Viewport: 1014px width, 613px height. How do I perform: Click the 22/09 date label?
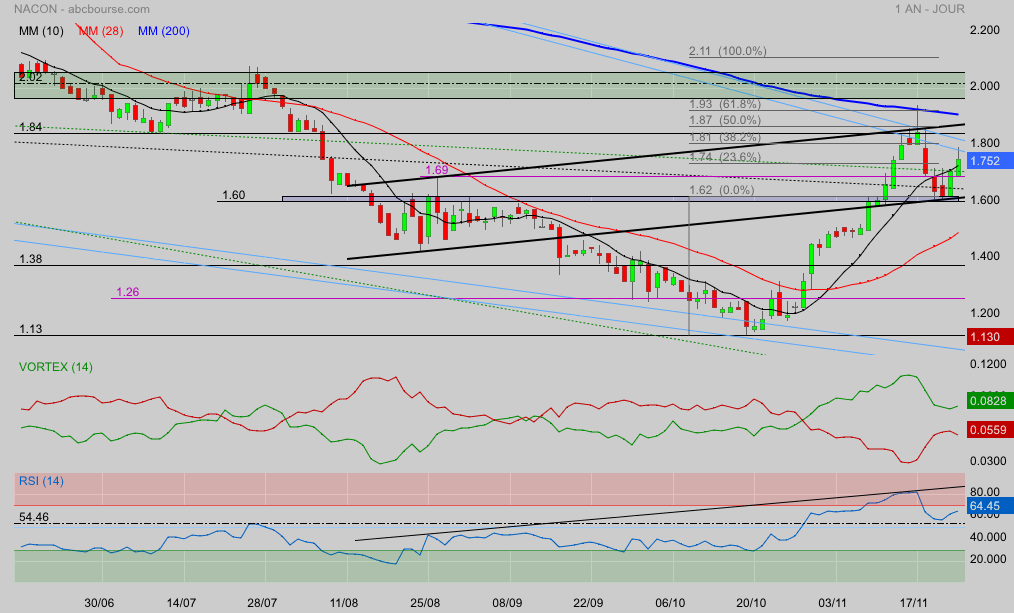point(588,603)
